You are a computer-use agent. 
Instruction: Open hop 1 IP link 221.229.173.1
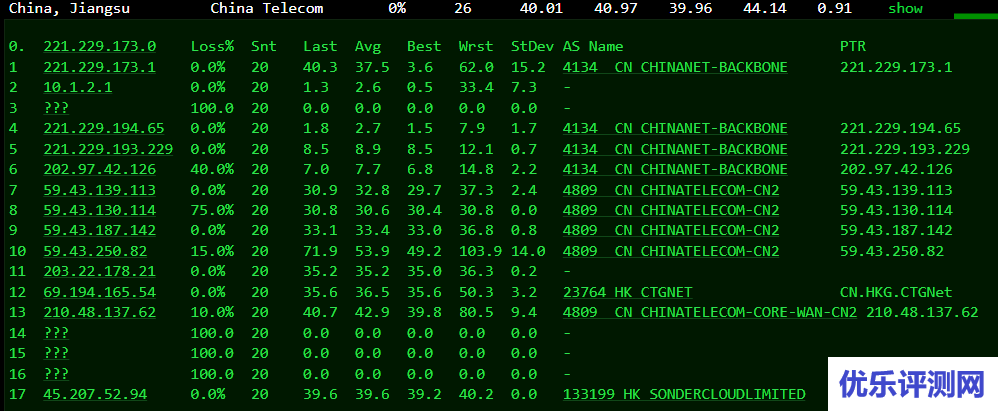point(99,67)
